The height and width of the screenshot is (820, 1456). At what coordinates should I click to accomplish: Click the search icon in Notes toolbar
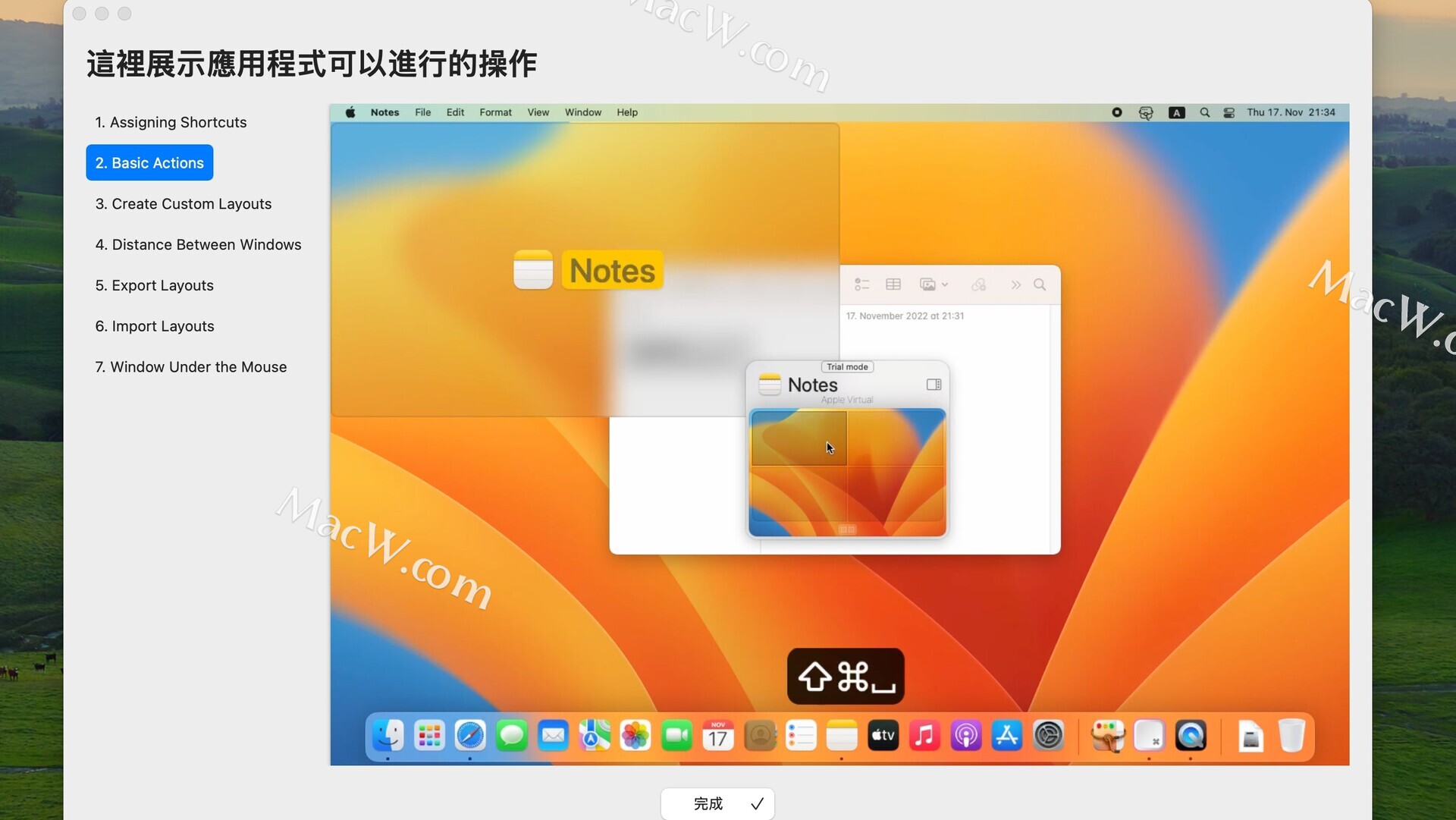coord(1040,284)
